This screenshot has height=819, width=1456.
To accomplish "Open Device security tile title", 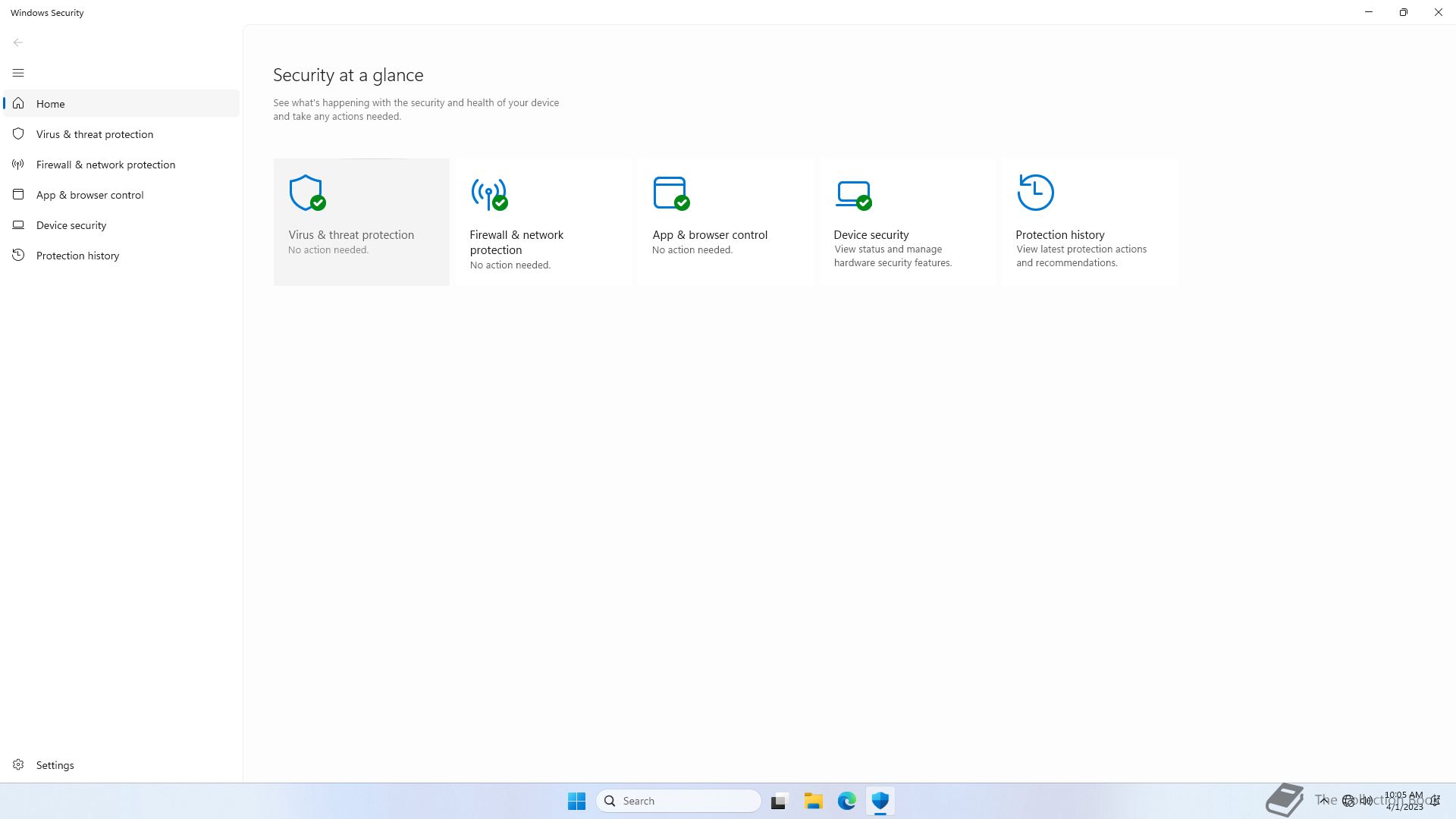I will click(871, 235).
